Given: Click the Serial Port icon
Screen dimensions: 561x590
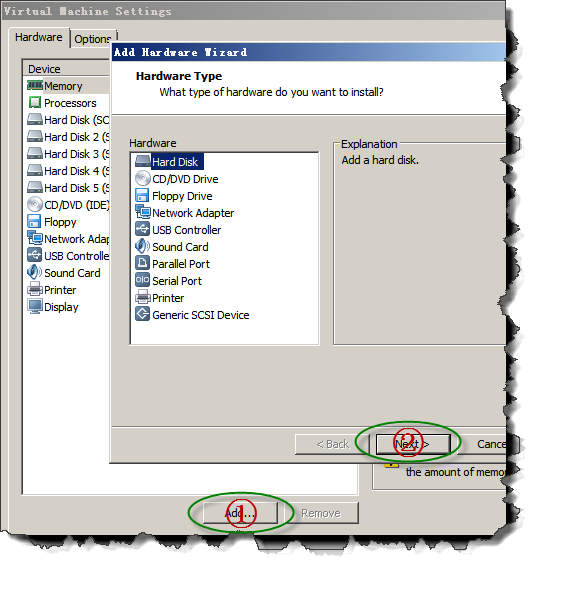Looking at the screenshot, I should pos(142,280).
